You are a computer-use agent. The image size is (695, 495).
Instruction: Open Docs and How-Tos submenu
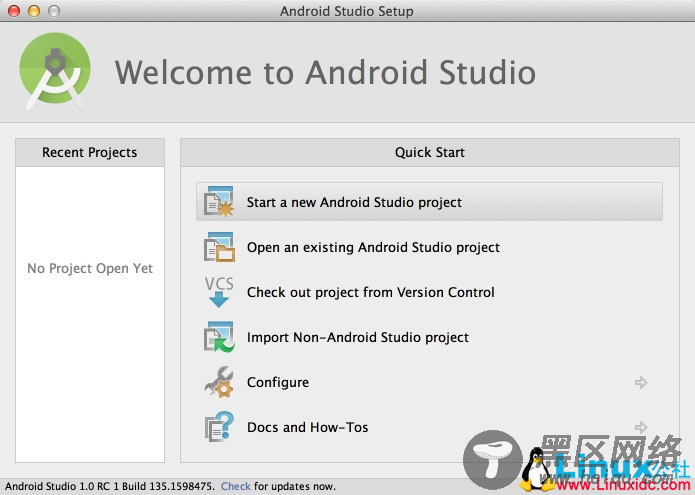click(x=429, y=427)
